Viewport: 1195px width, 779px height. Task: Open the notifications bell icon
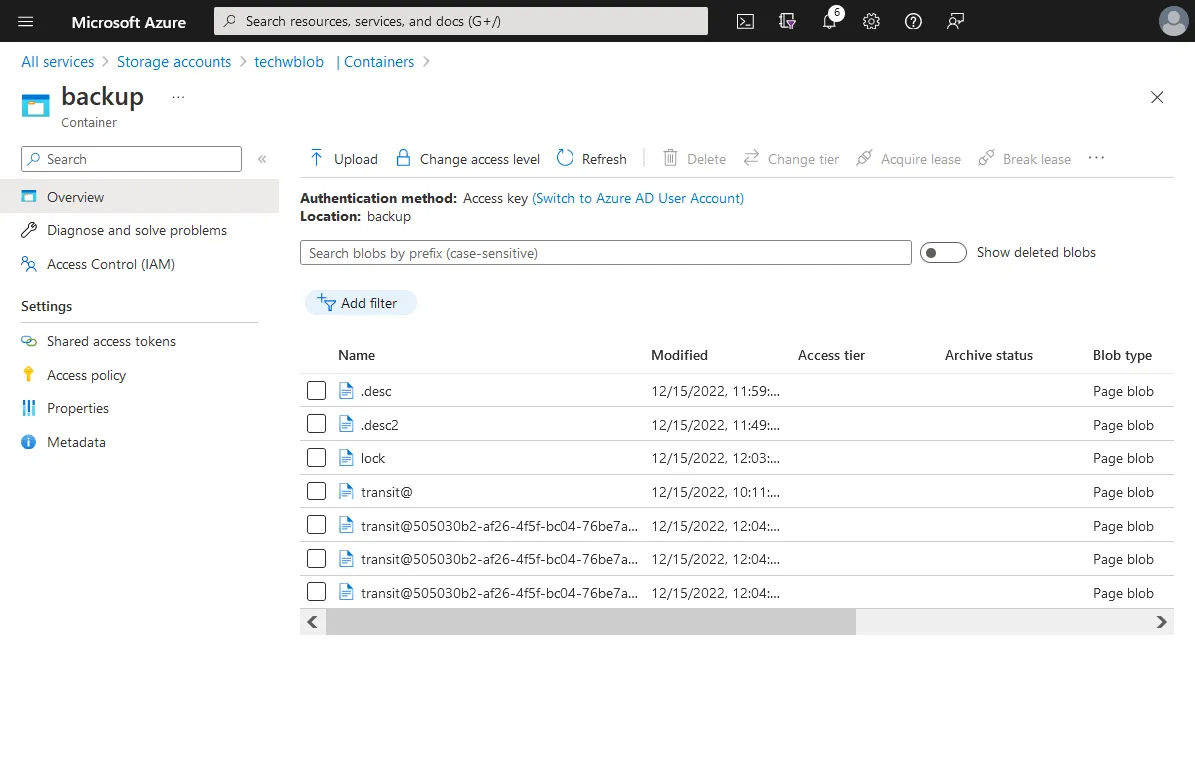(829, 21)
